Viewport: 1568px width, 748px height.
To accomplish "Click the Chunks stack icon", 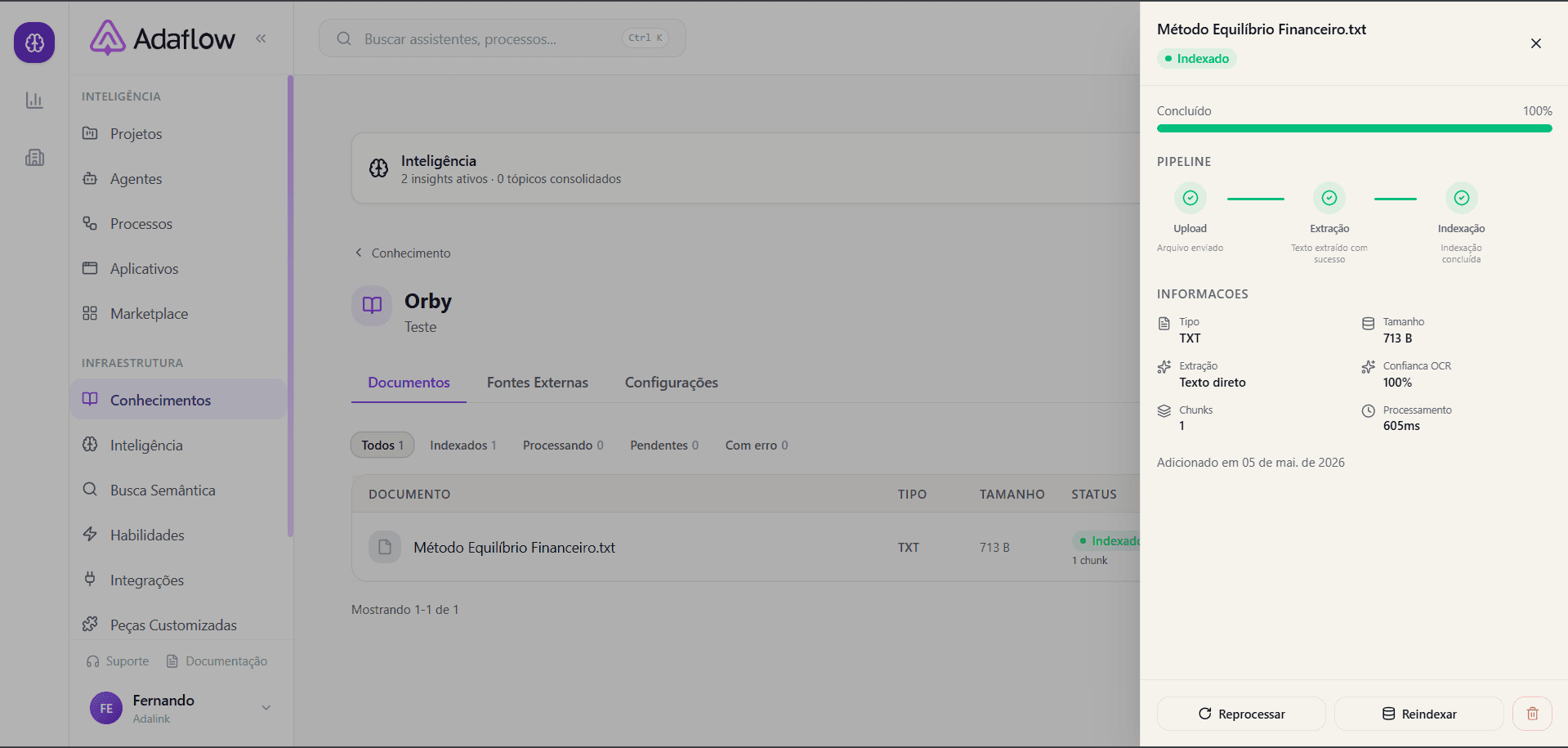I will point(1164,411).
